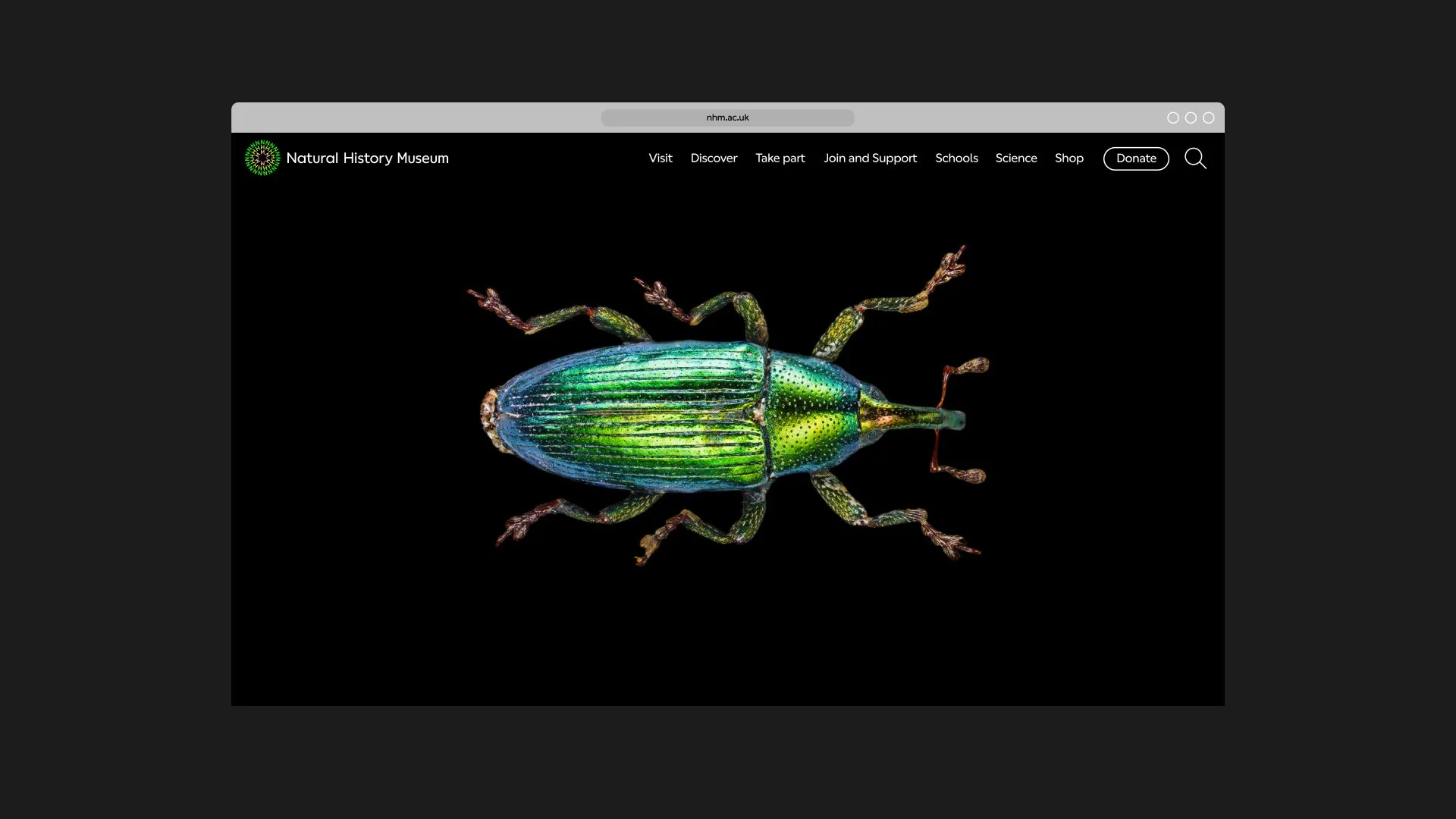This screenshot has width=1456, height=819.
Task: Open the Discover menu
Action: 714,158
